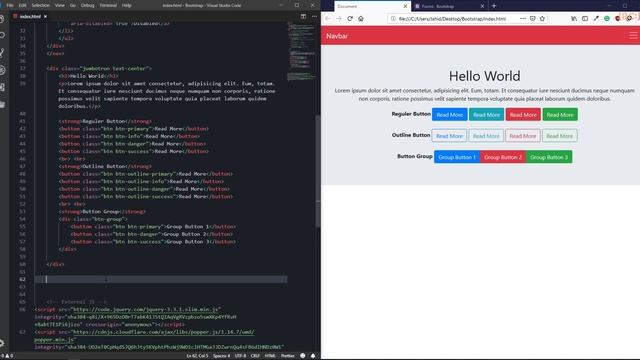
Task: Change line endings via CRLF status item
Action: 255,356
